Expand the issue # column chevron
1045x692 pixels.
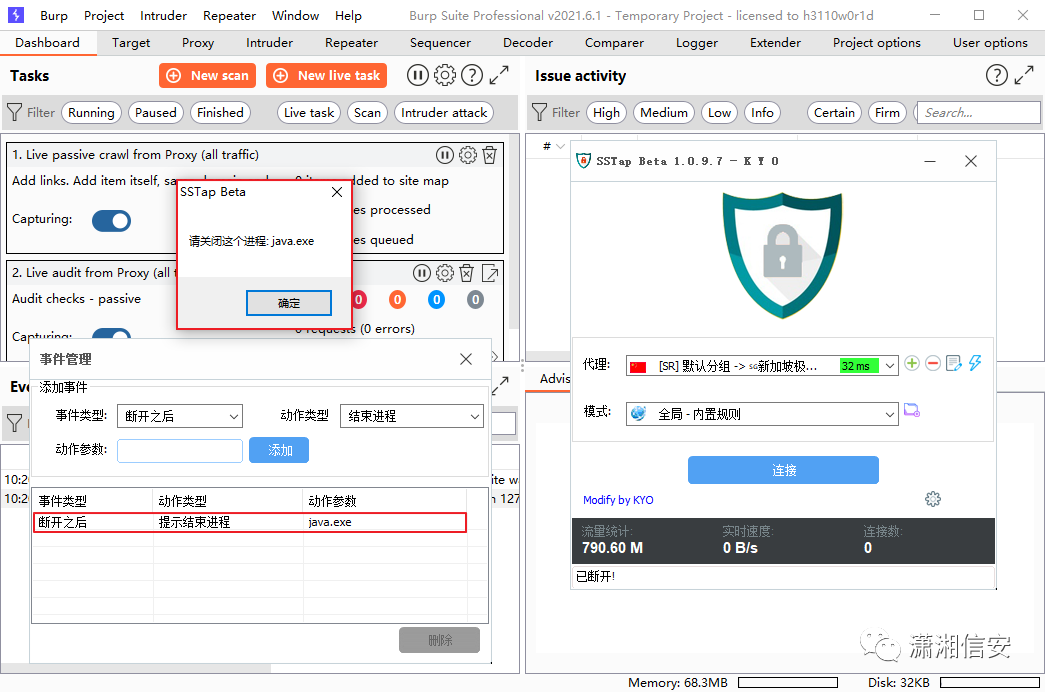(x=560, y=146)
